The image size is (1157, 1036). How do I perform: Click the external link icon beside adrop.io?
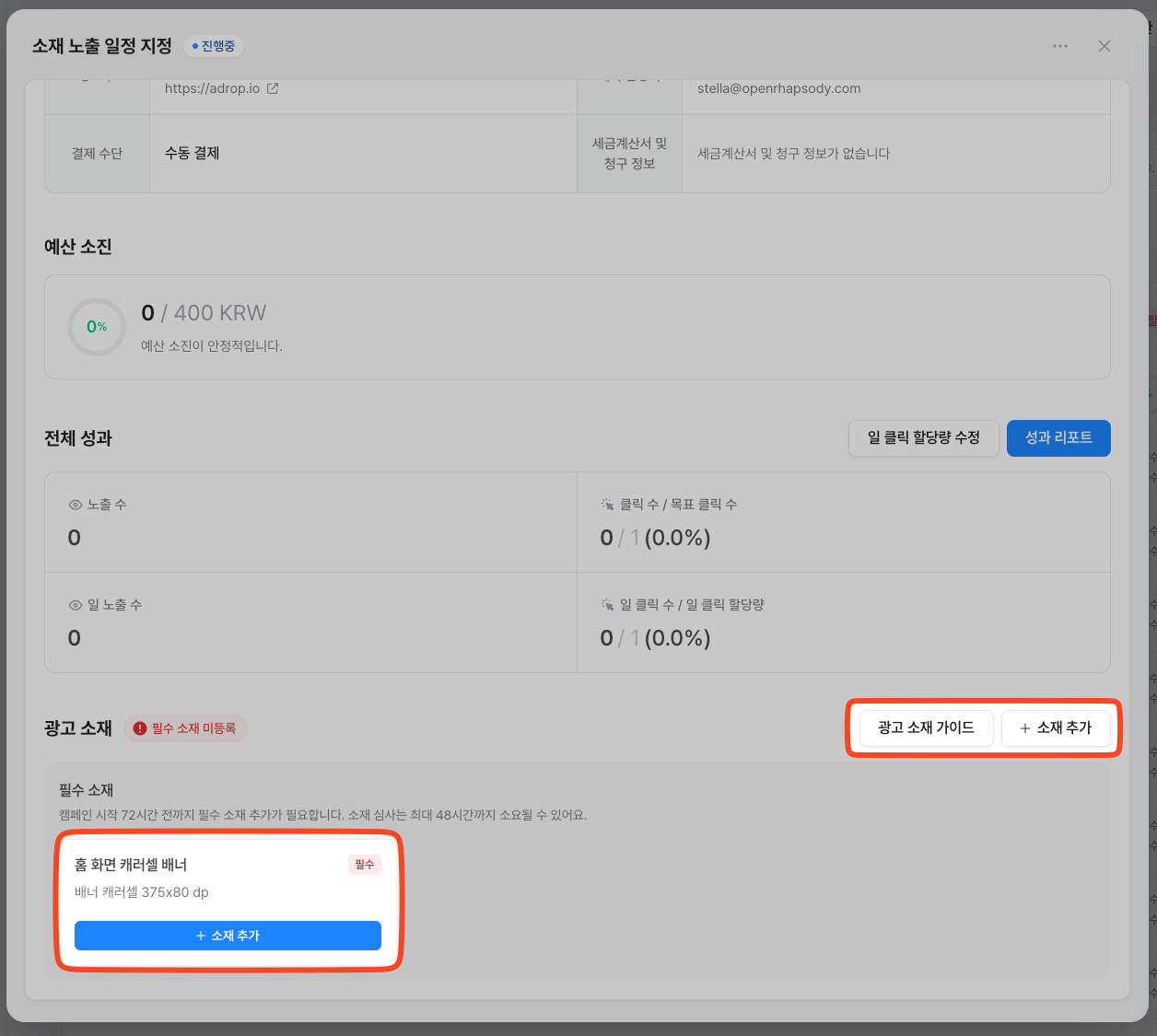click(x=273, y=88)
